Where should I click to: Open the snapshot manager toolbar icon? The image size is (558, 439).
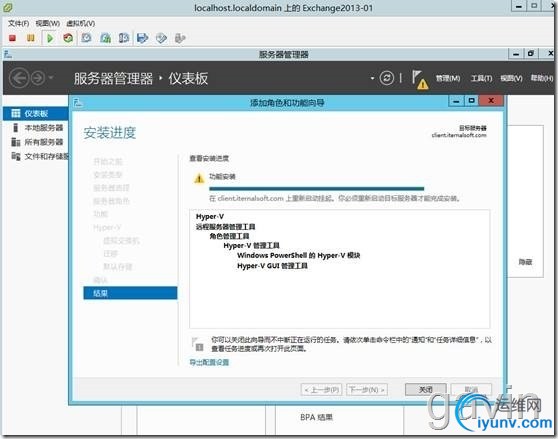click(123, 38)
